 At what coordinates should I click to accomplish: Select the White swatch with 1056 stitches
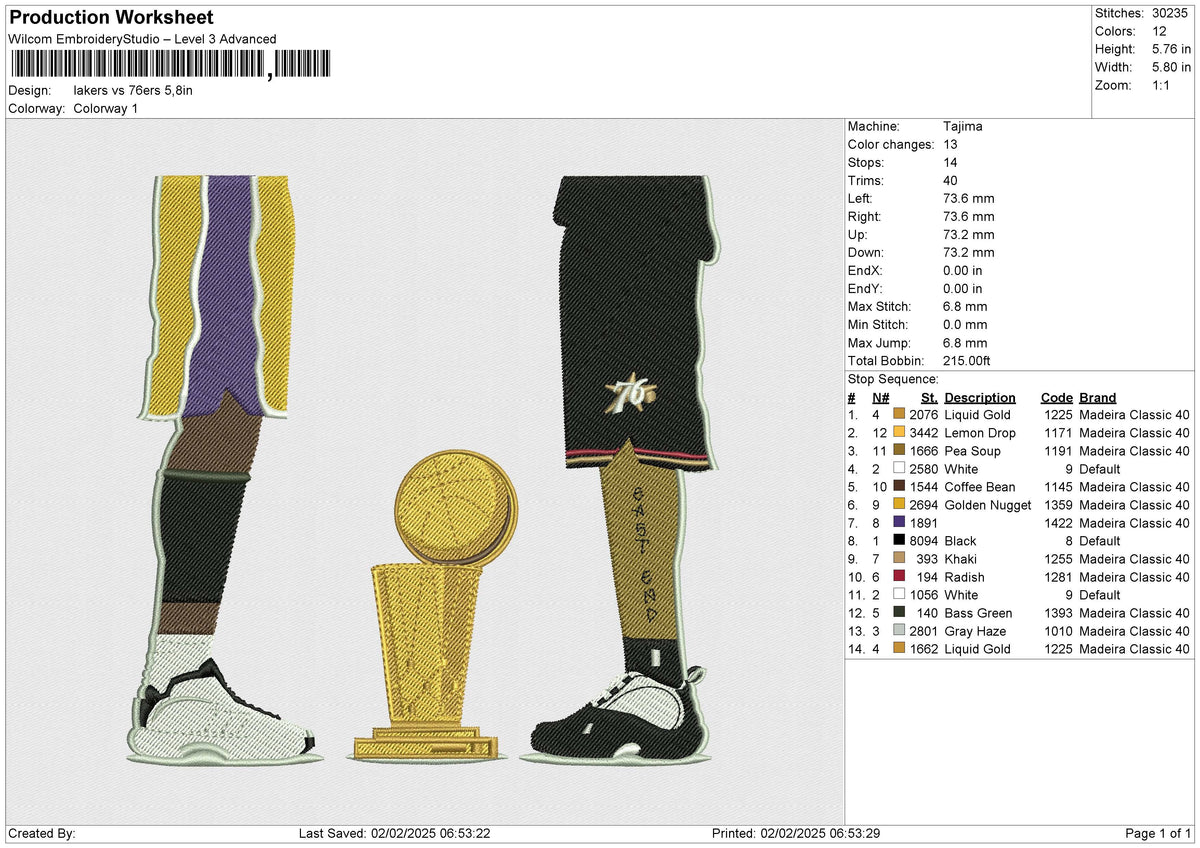[899, 595]
